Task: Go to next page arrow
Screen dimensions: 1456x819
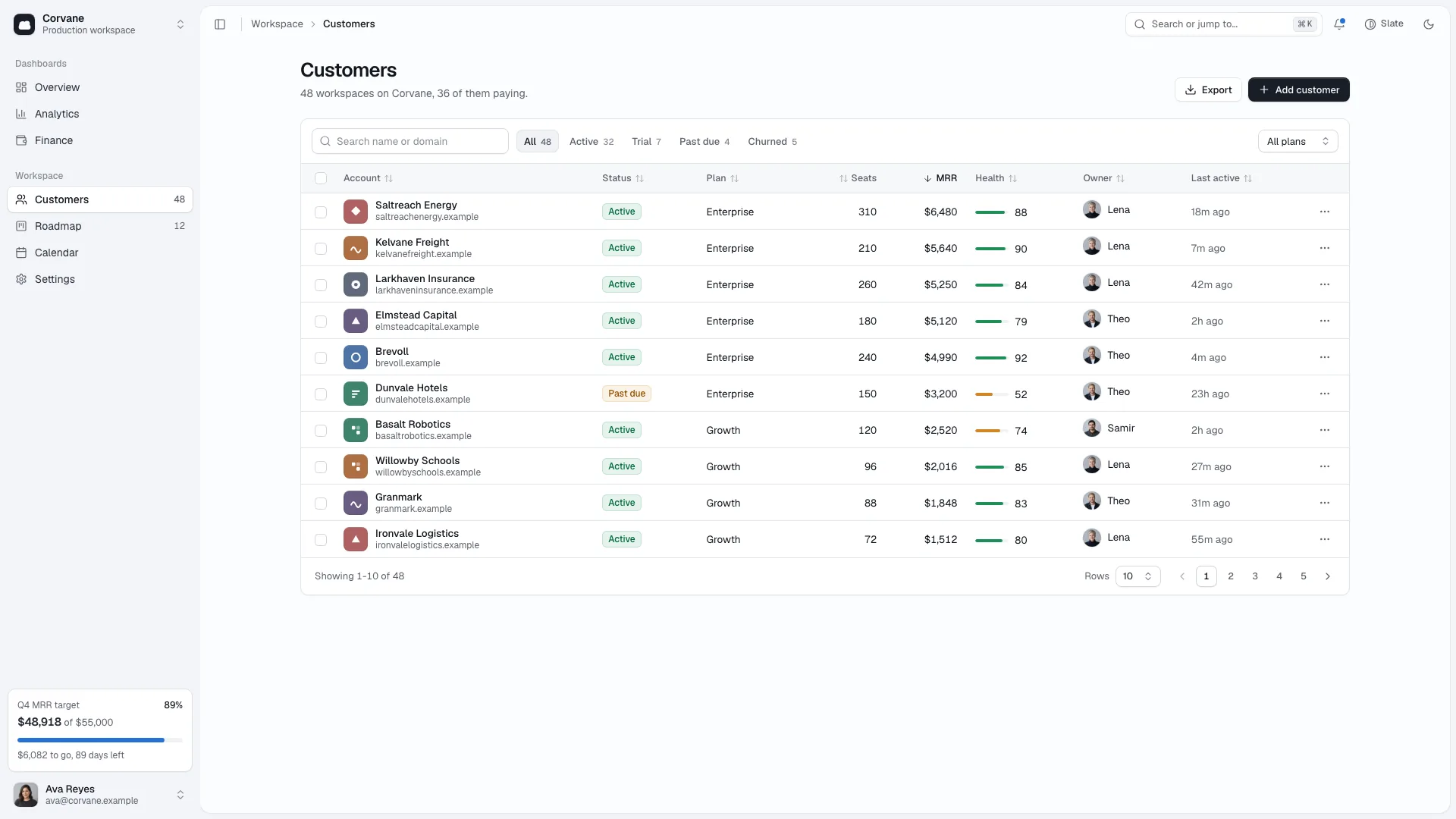Action: (1328, 576)
